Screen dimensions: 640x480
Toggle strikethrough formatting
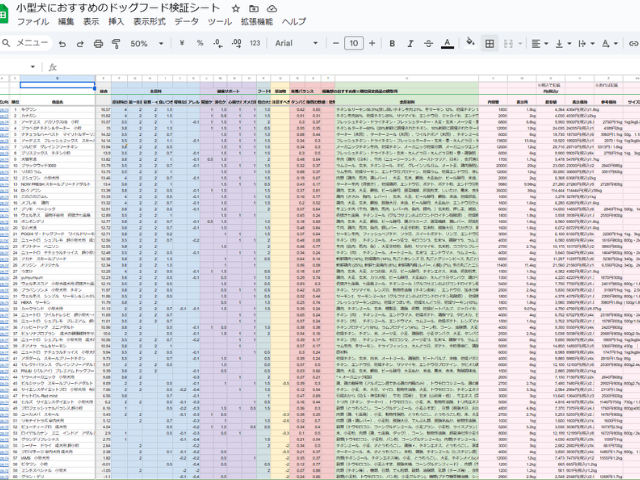tap(428, 43)
